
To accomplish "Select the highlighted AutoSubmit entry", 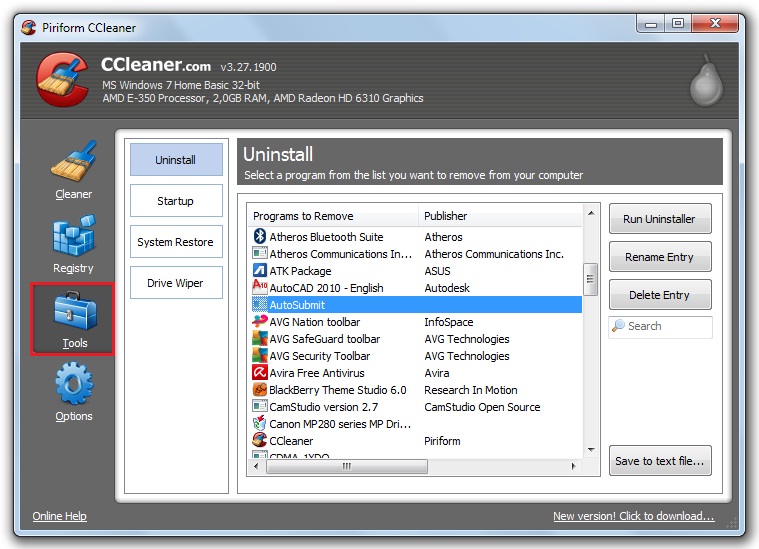I will [417, 305].
